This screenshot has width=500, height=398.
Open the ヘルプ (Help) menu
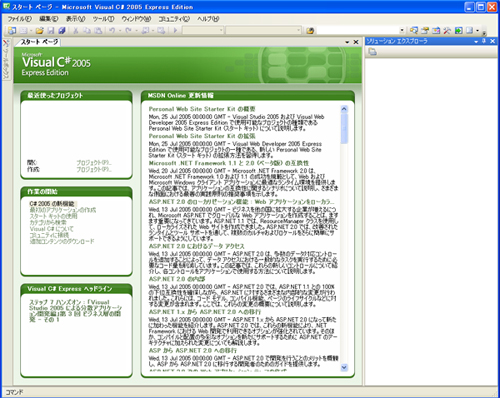click(208, 19)
